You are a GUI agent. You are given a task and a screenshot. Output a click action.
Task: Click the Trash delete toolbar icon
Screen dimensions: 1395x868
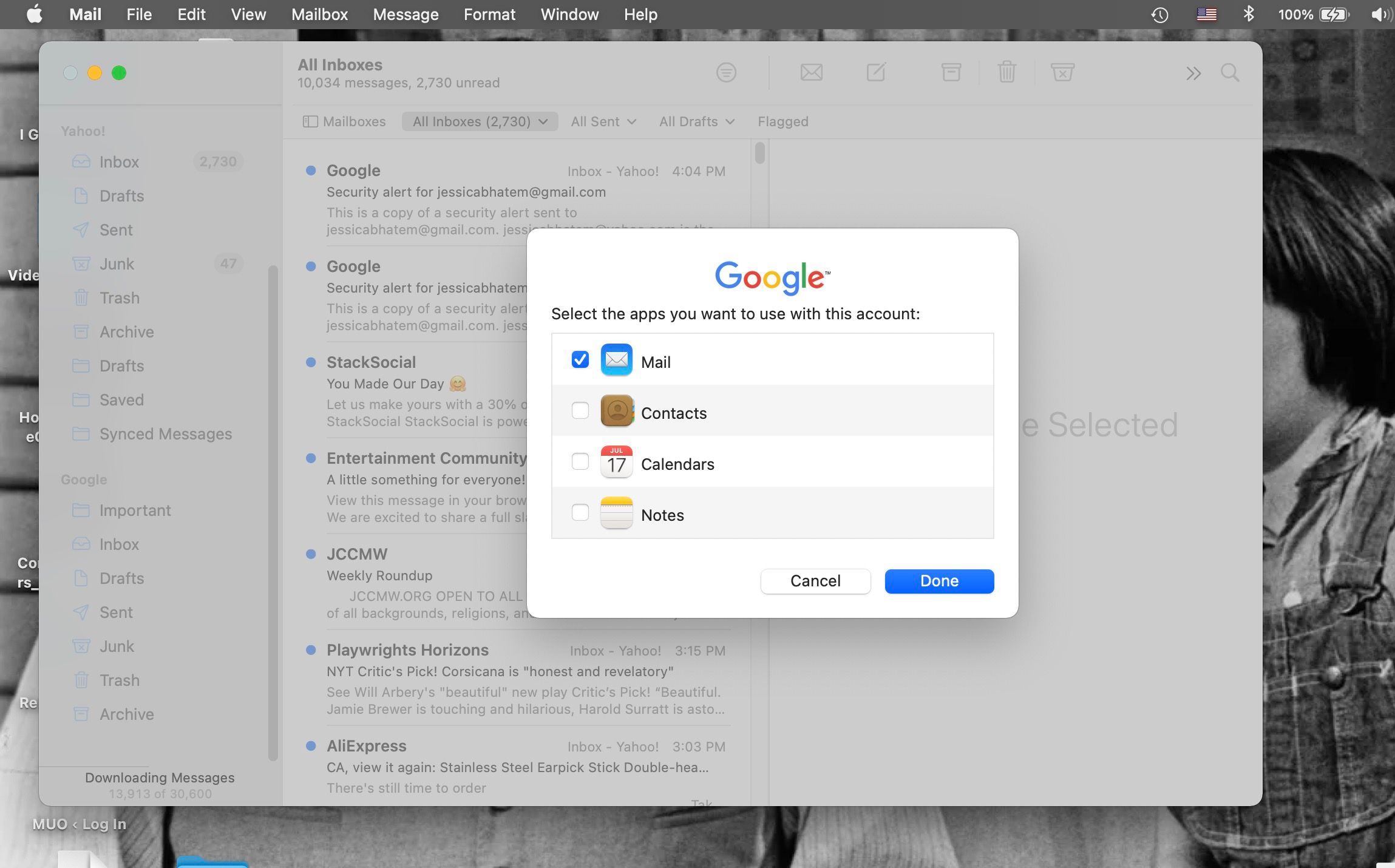(1006, 73)
